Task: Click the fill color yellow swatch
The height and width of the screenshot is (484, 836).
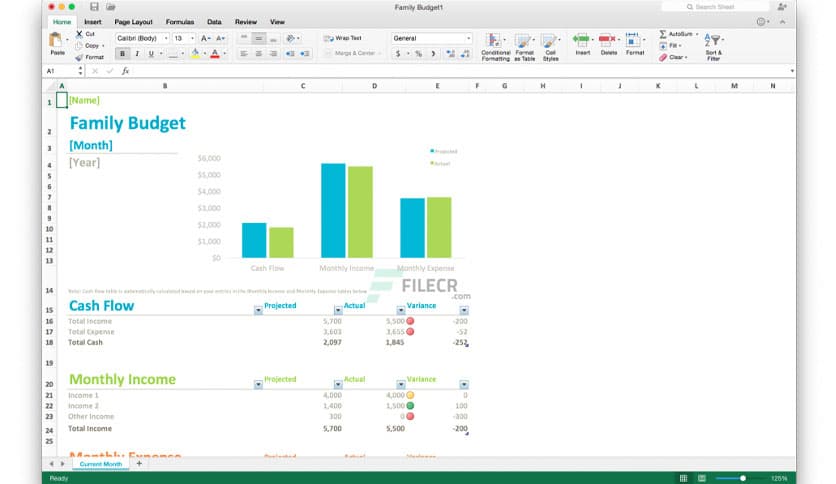Action: pos(195,54)
